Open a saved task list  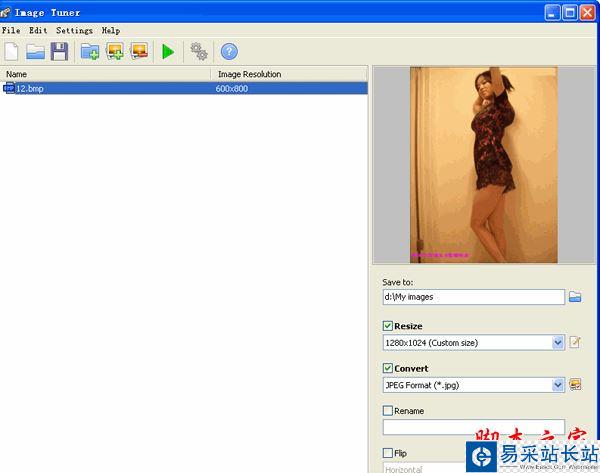tap(36, 52)
